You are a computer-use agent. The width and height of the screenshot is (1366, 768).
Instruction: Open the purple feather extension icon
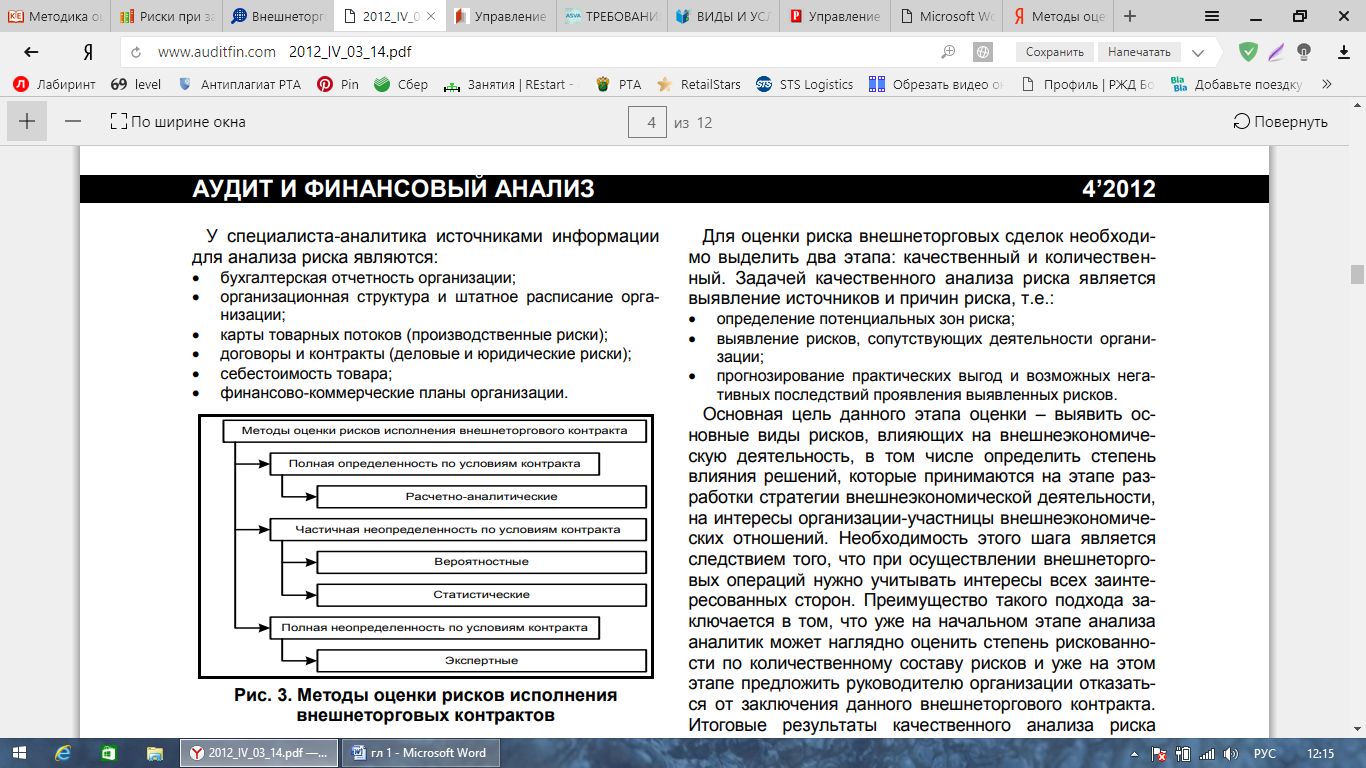(x=1276, y=52)
